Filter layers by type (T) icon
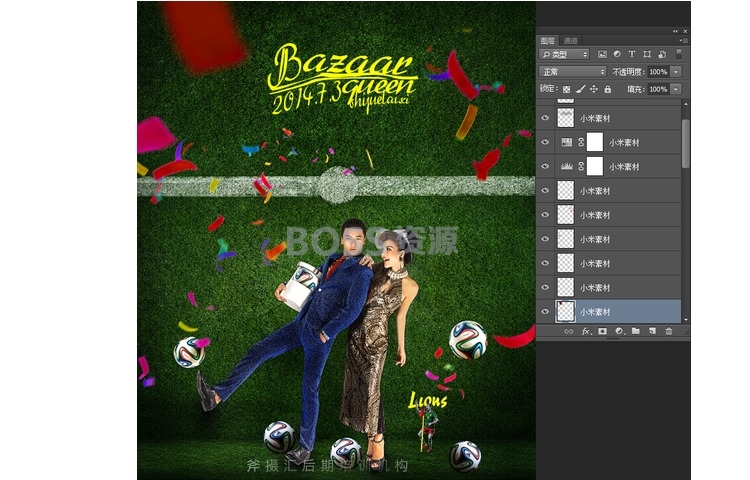Screen dimensions: 750x480 (x=632, y=55)
